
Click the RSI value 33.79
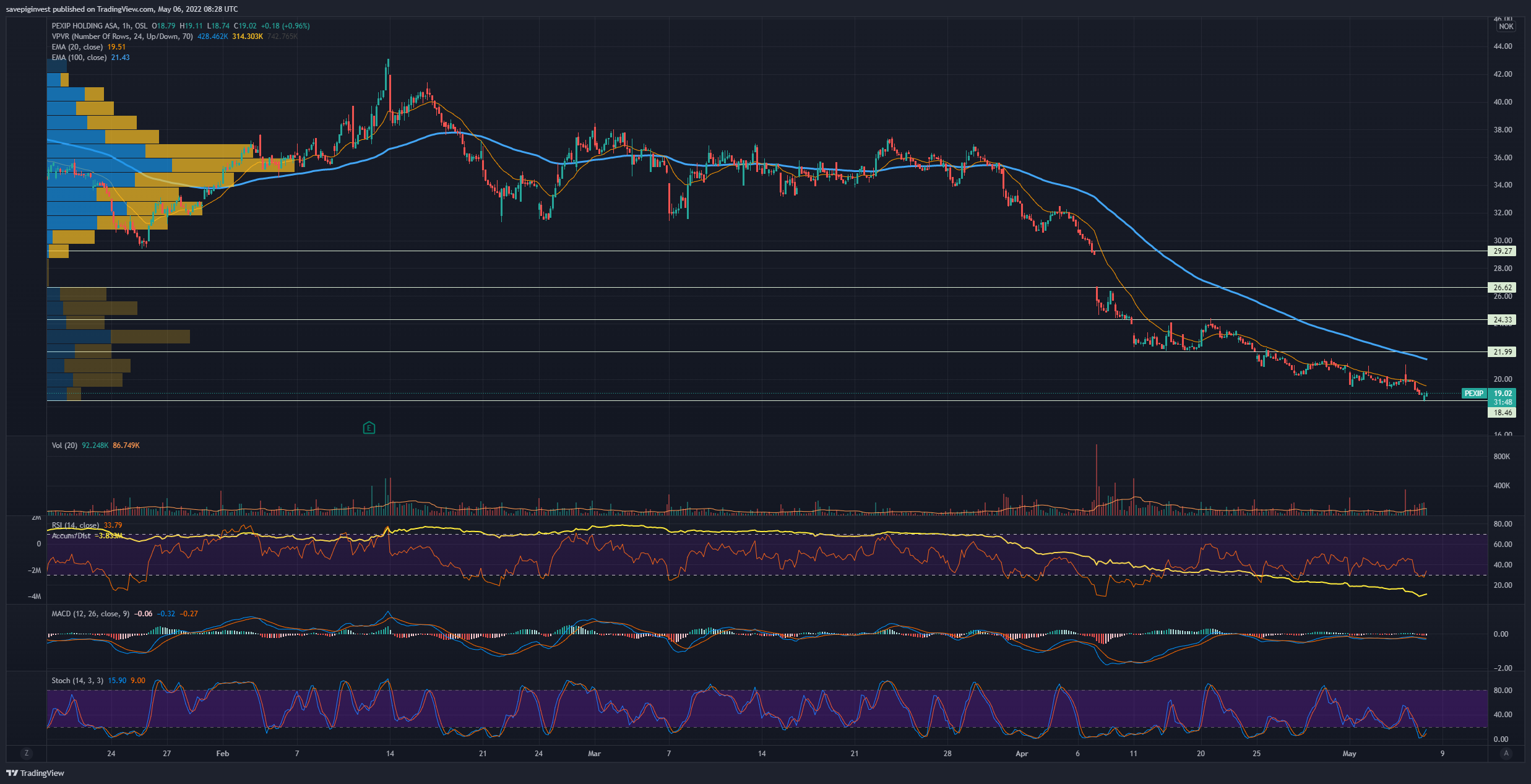113,525
